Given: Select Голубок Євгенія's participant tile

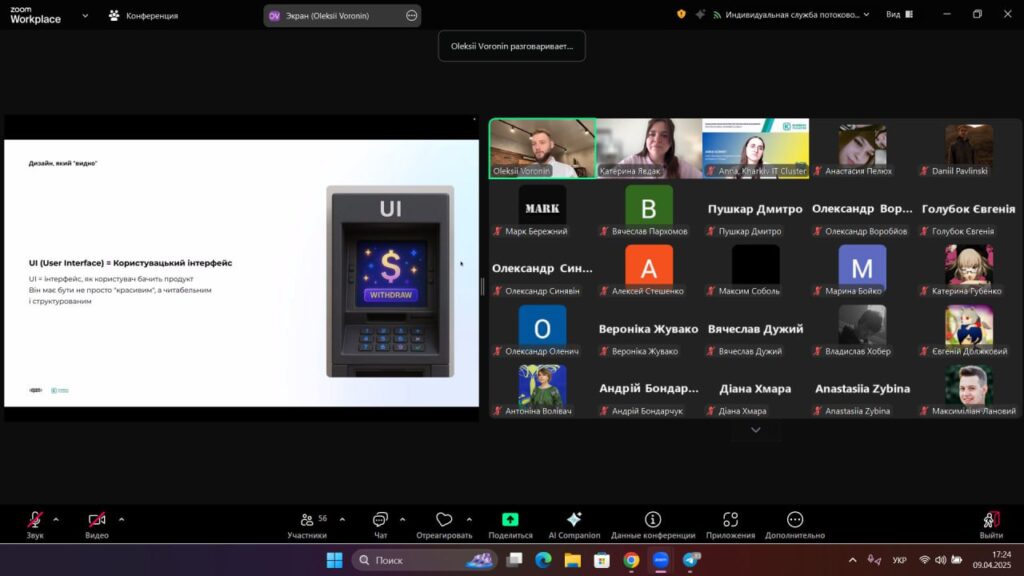Looking at the screenshot, I should 968,208.
